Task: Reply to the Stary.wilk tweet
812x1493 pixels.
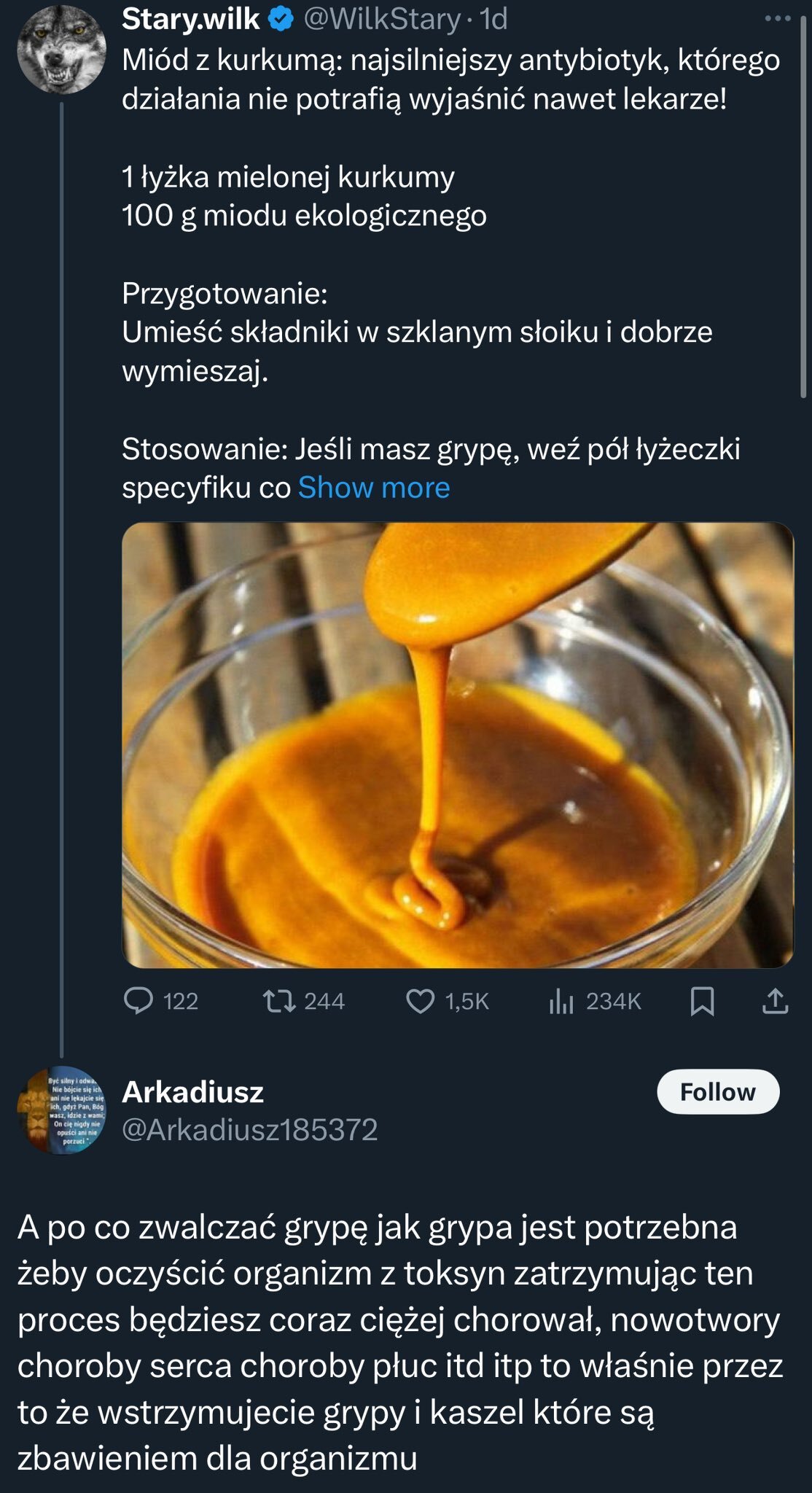Action: [x=138, y=1001]
